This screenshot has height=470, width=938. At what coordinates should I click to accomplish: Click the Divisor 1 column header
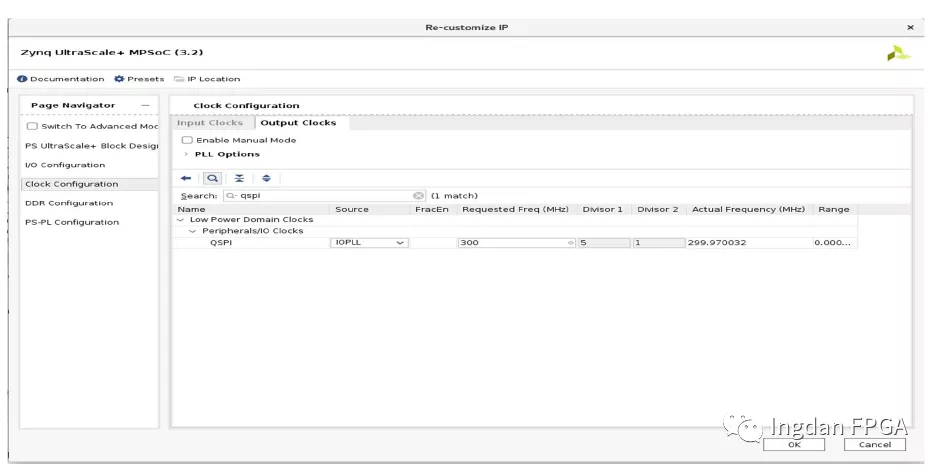coord(602,209)
